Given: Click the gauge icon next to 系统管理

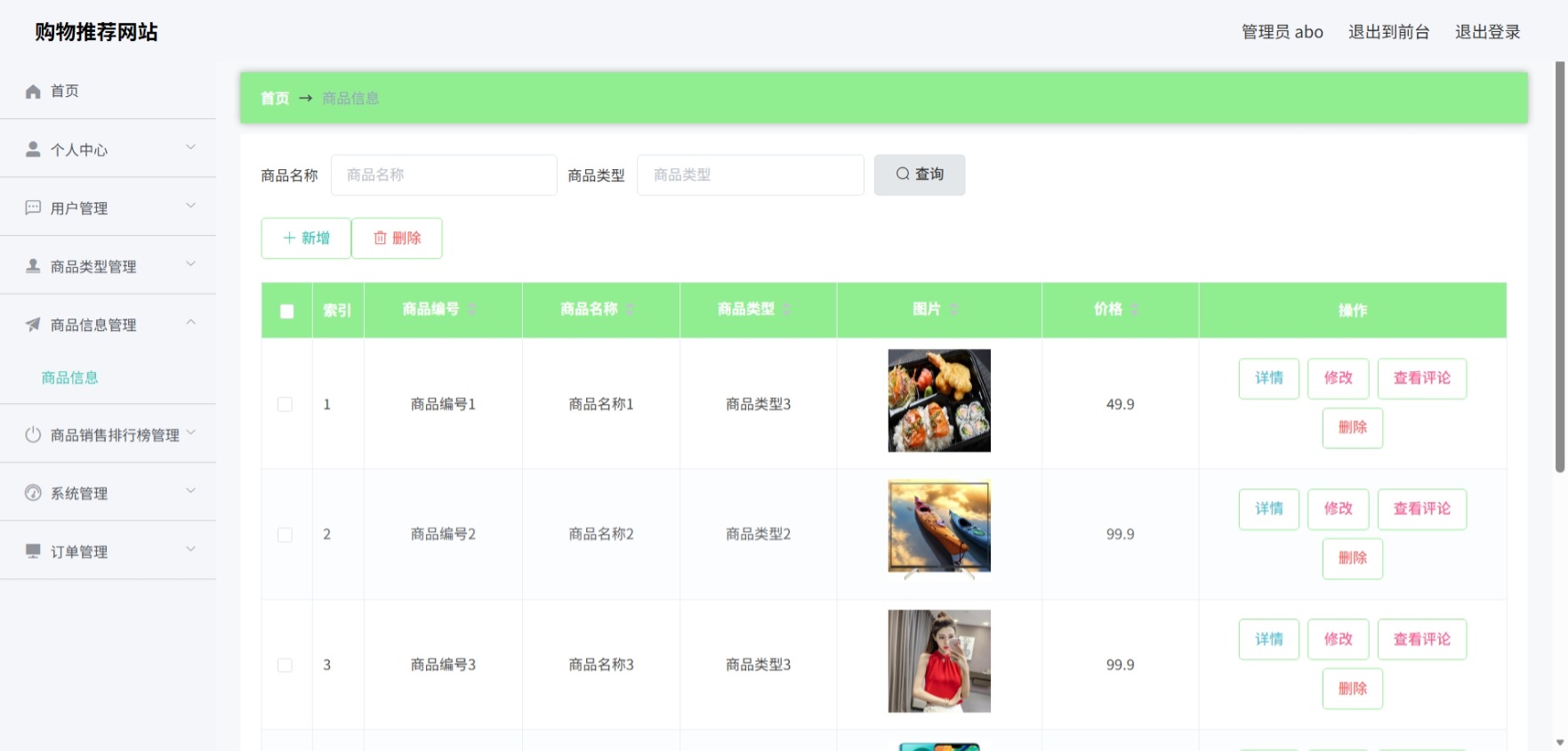Looking at the screenshot, I should (33, 493).
